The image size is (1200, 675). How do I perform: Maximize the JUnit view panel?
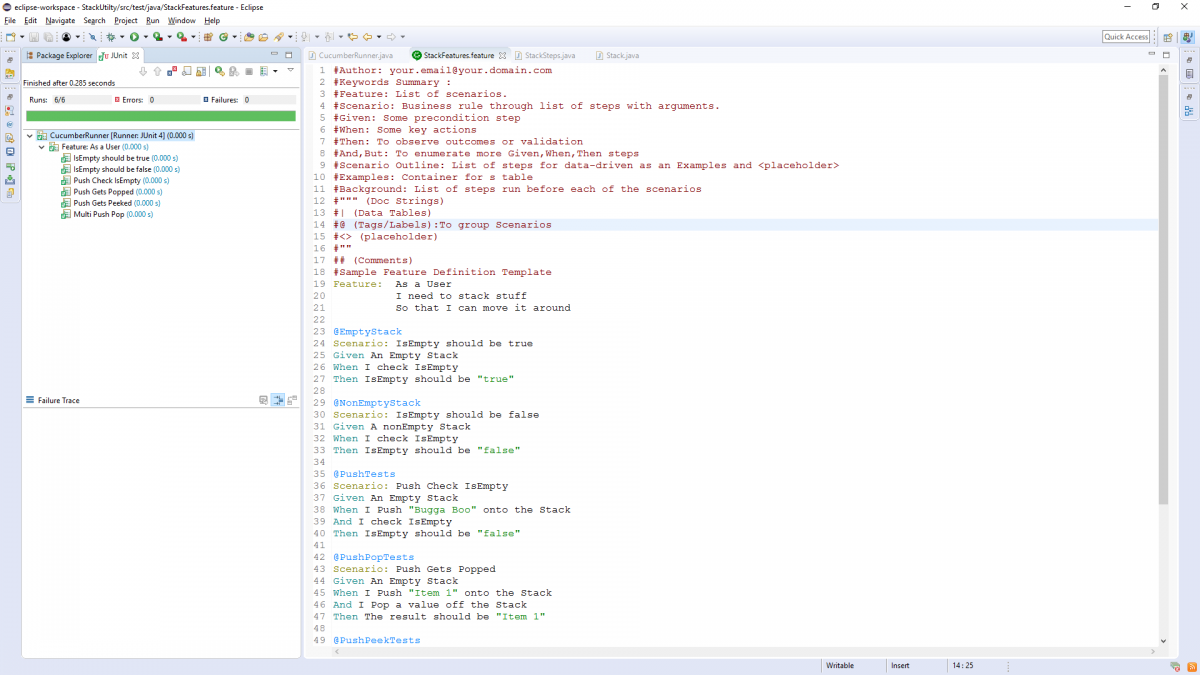[x=289, y=55]
